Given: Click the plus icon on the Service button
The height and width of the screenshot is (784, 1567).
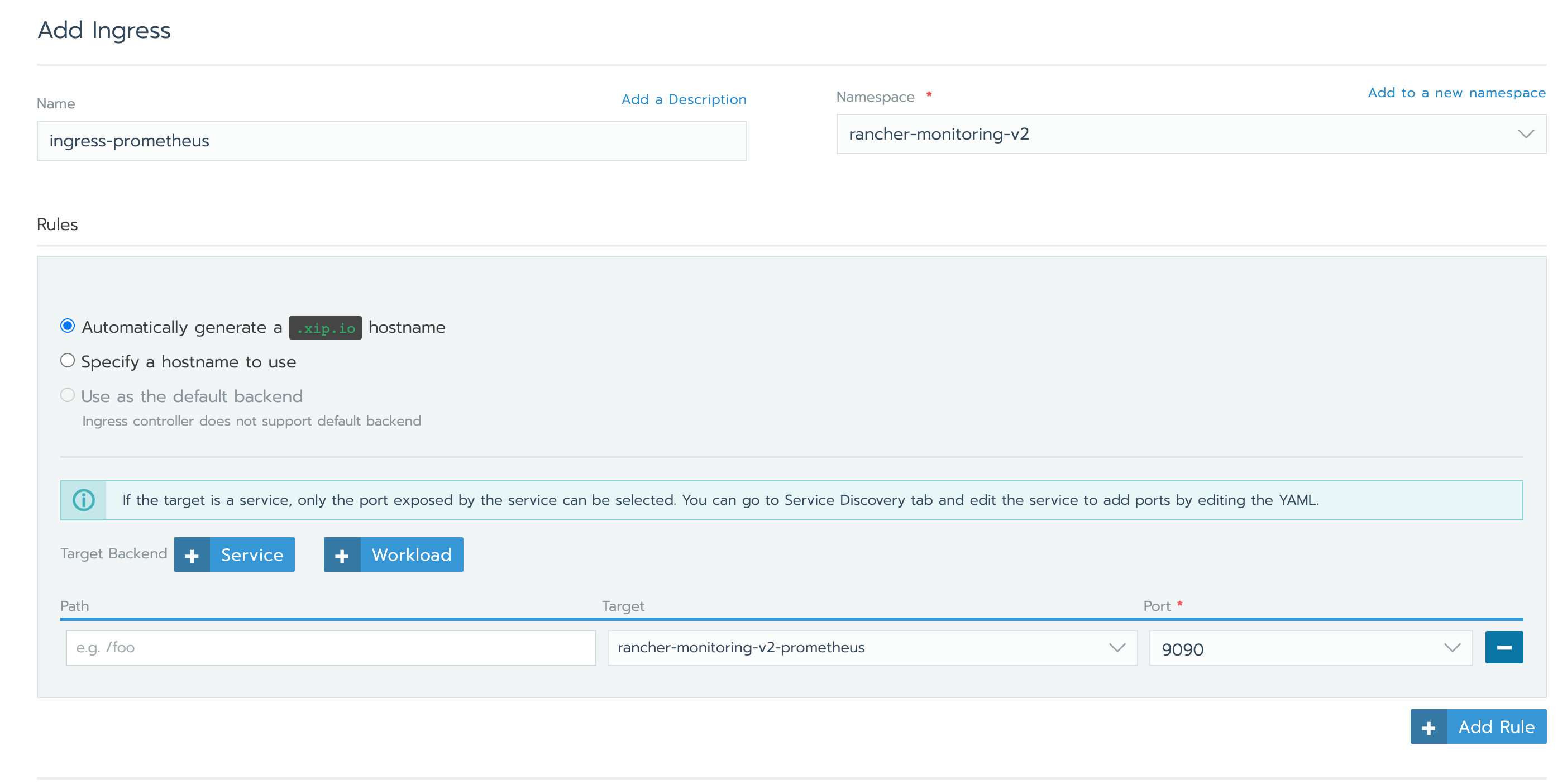Looking at the screenshot, I should [x=192, y=554].
